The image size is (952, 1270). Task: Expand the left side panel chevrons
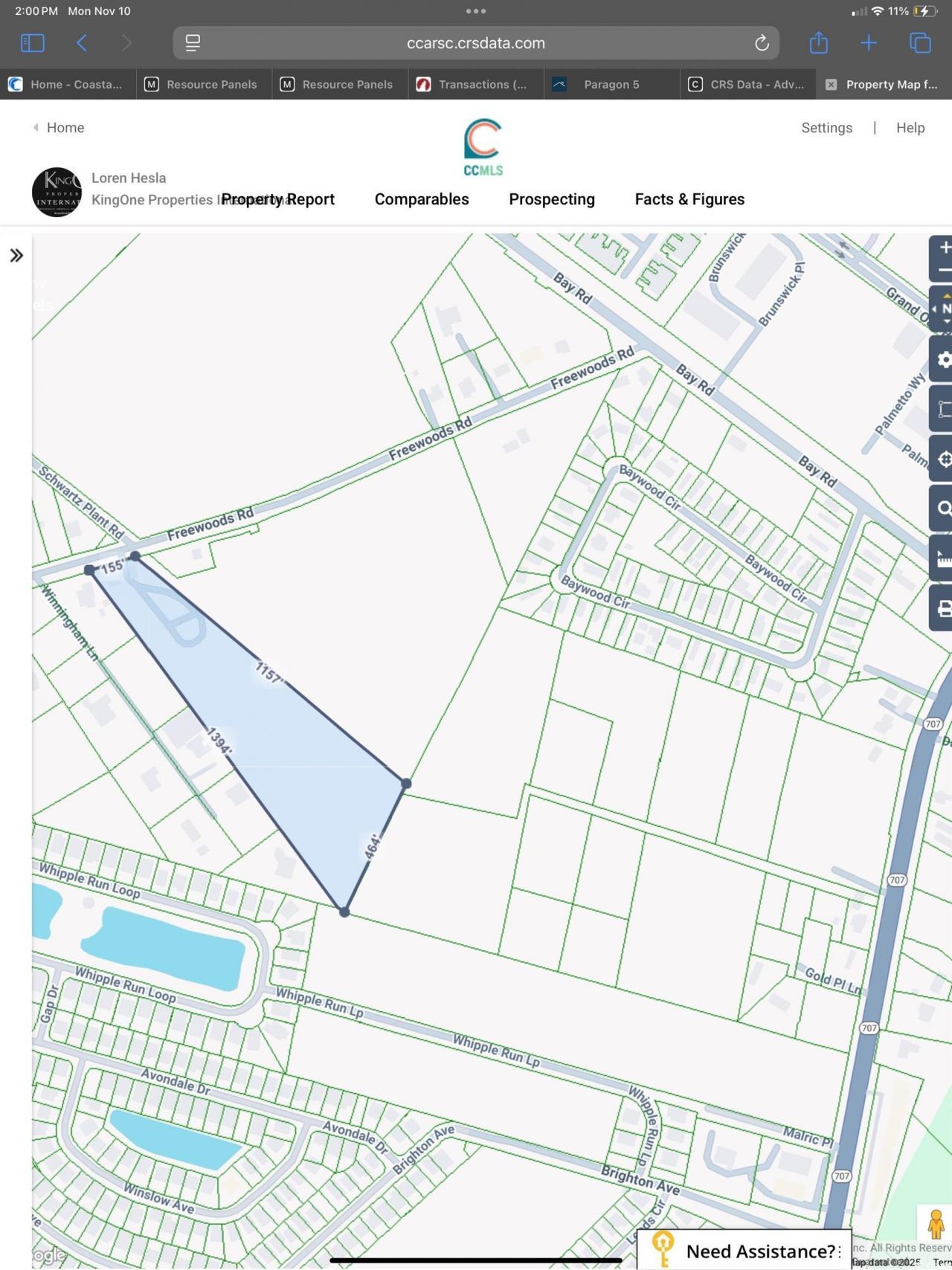pyautogui.click(x=16, y=256)
